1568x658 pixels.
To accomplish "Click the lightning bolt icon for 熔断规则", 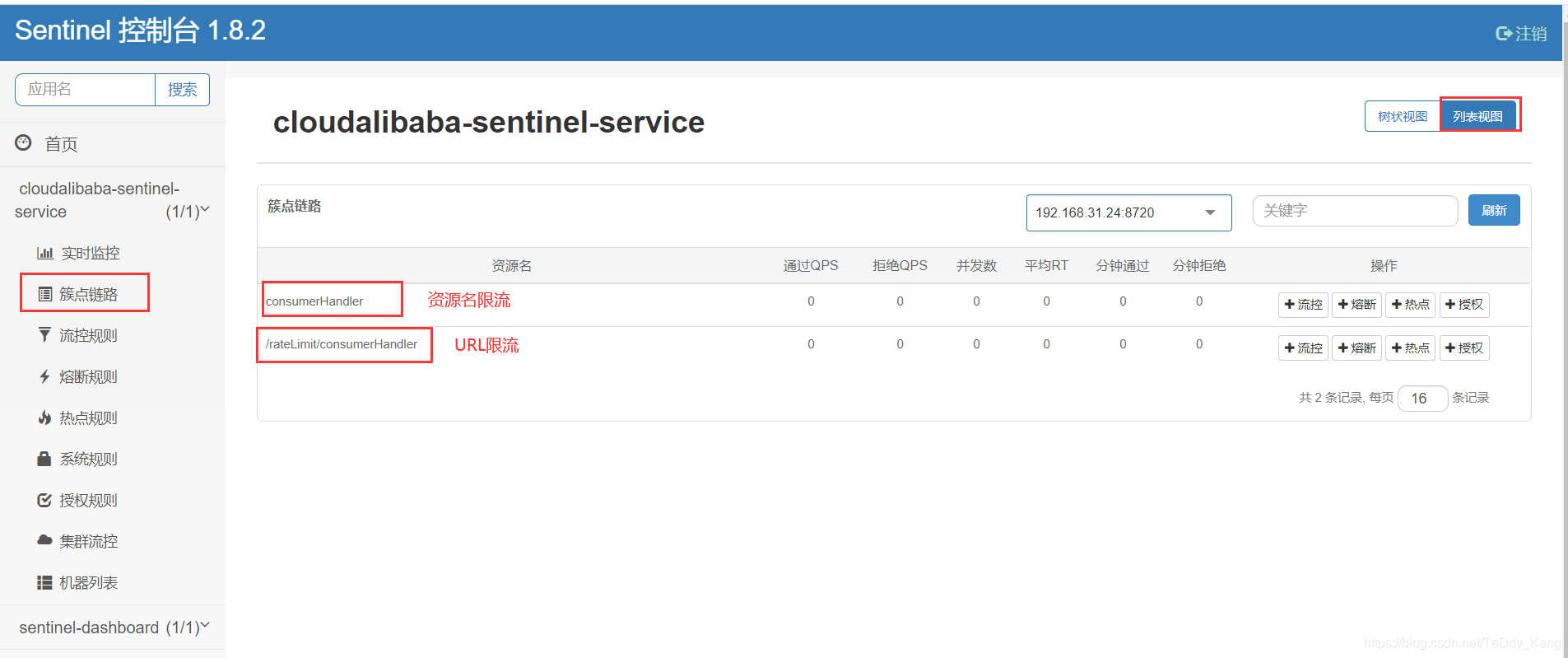I will [44, 376].
